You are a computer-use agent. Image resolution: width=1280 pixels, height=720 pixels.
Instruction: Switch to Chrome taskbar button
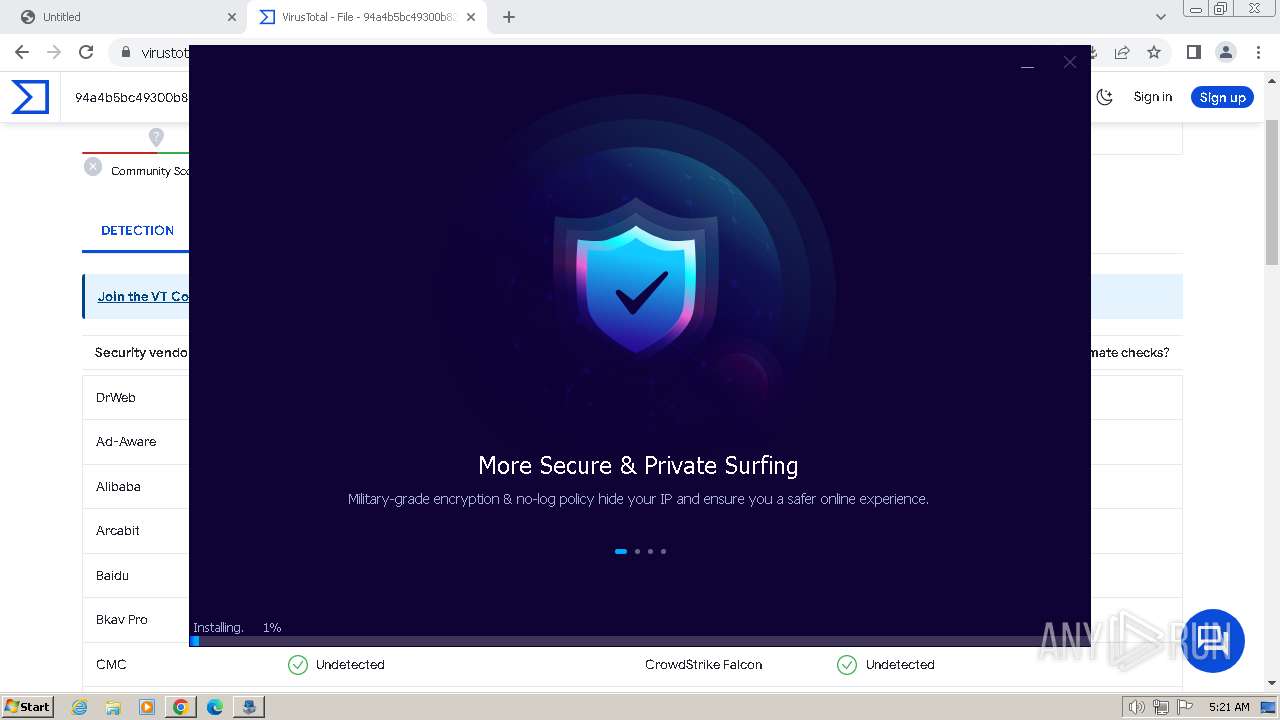click(181, 707)
